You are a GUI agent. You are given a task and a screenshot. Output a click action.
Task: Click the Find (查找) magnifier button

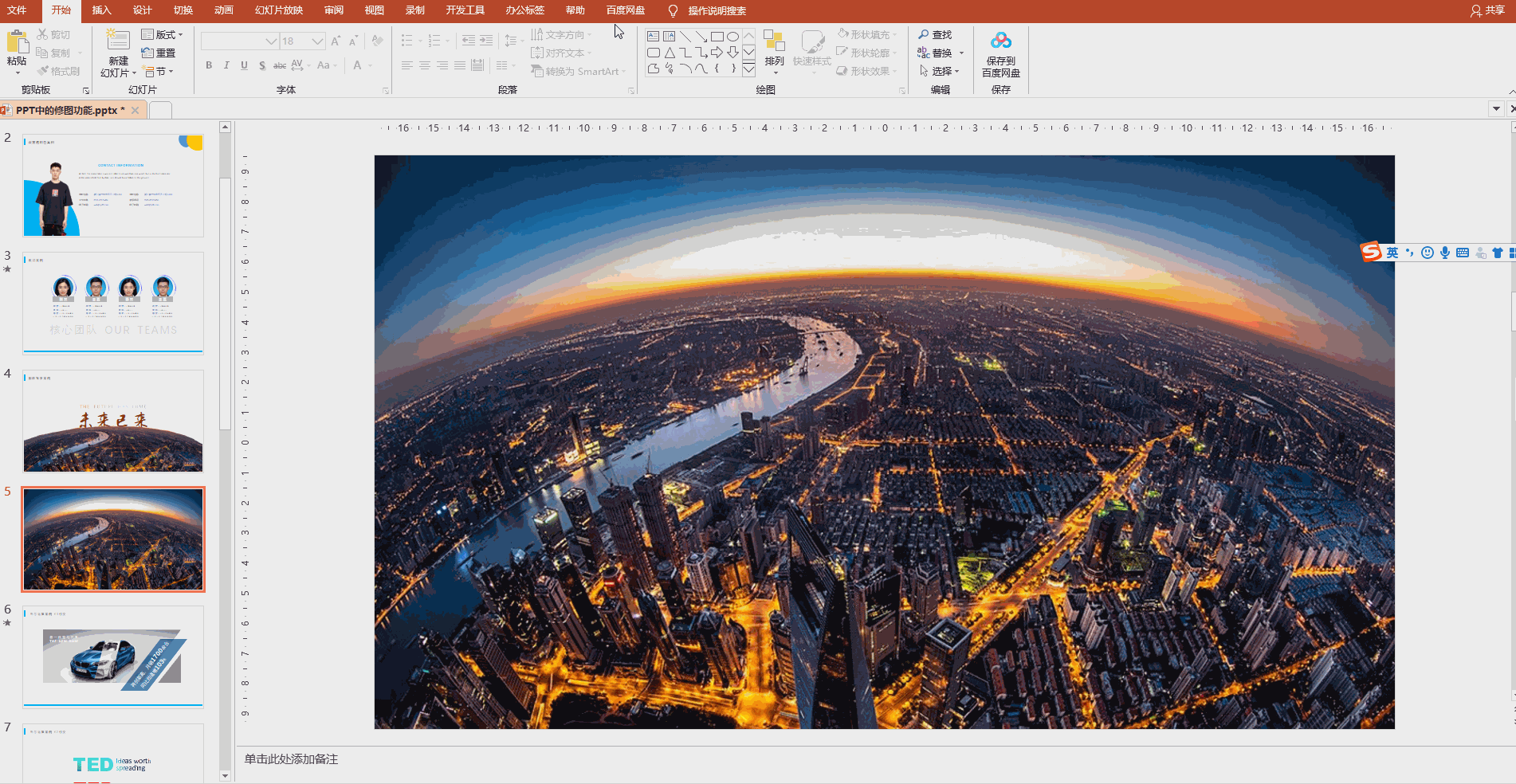click(935, 34)
